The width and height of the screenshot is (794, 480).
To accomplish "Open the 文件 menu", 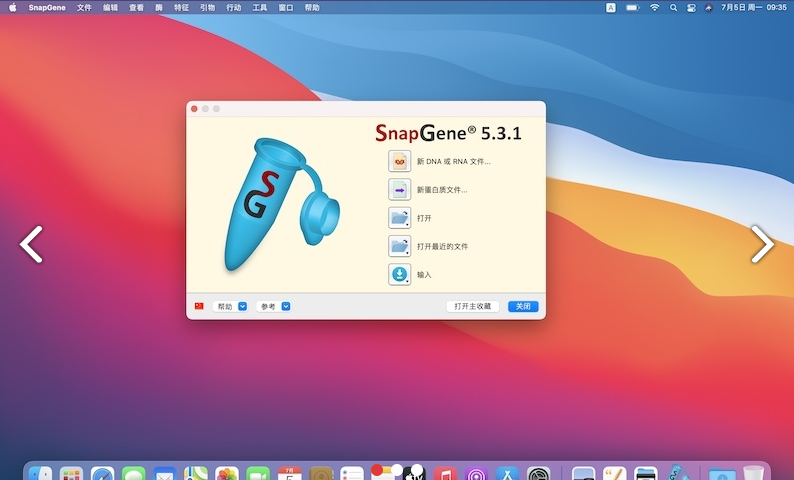I will [x=84, y=8].
